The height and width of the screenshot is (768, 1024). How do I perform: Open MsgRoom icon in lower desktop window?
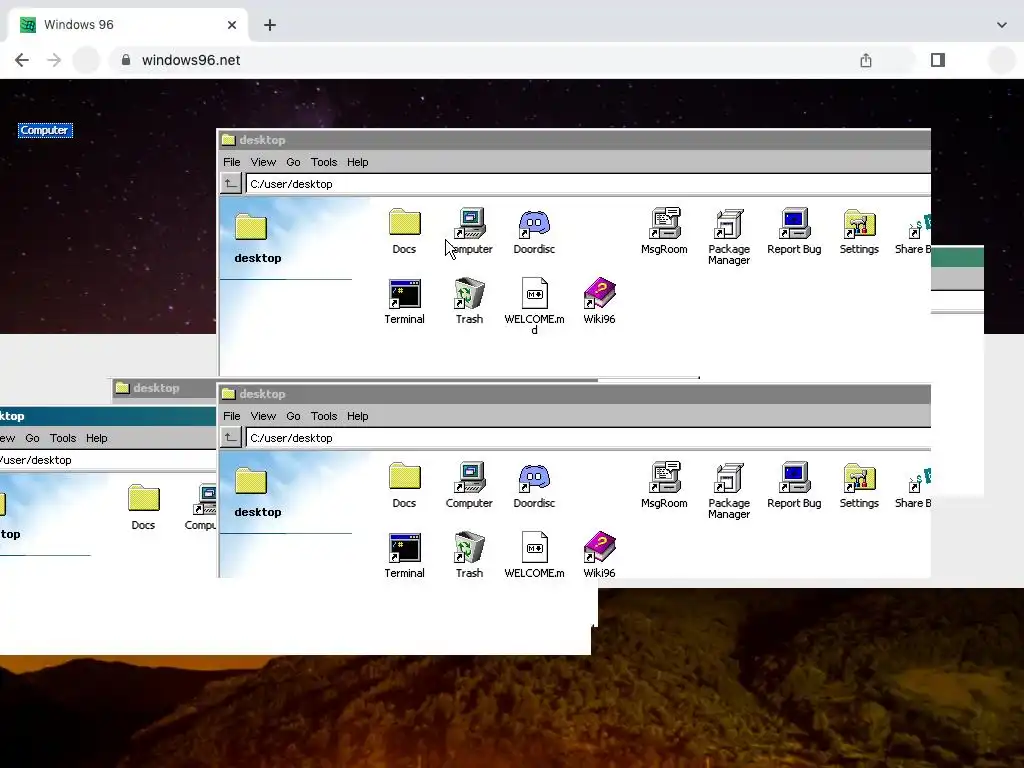point(664,485)
